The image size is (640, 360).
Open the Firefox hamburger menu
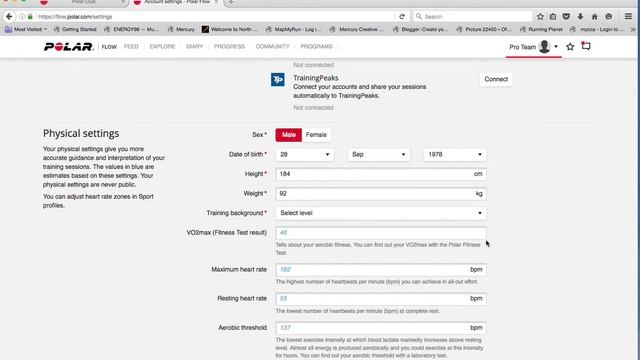(x=628, y=17)
